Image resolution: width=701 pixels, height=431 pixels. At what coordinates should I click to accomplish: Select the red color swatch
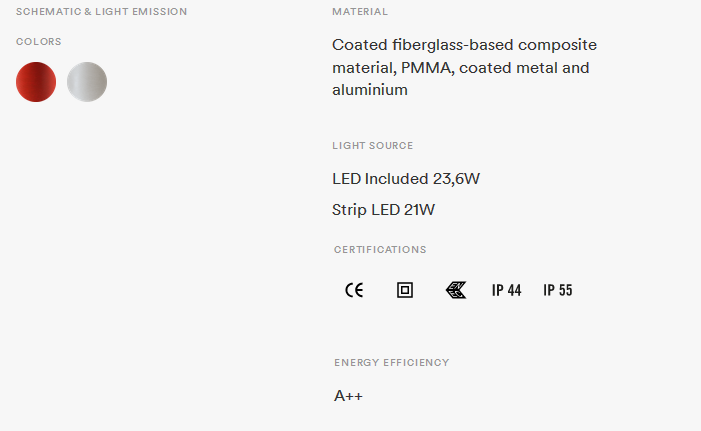click(36, 82)
